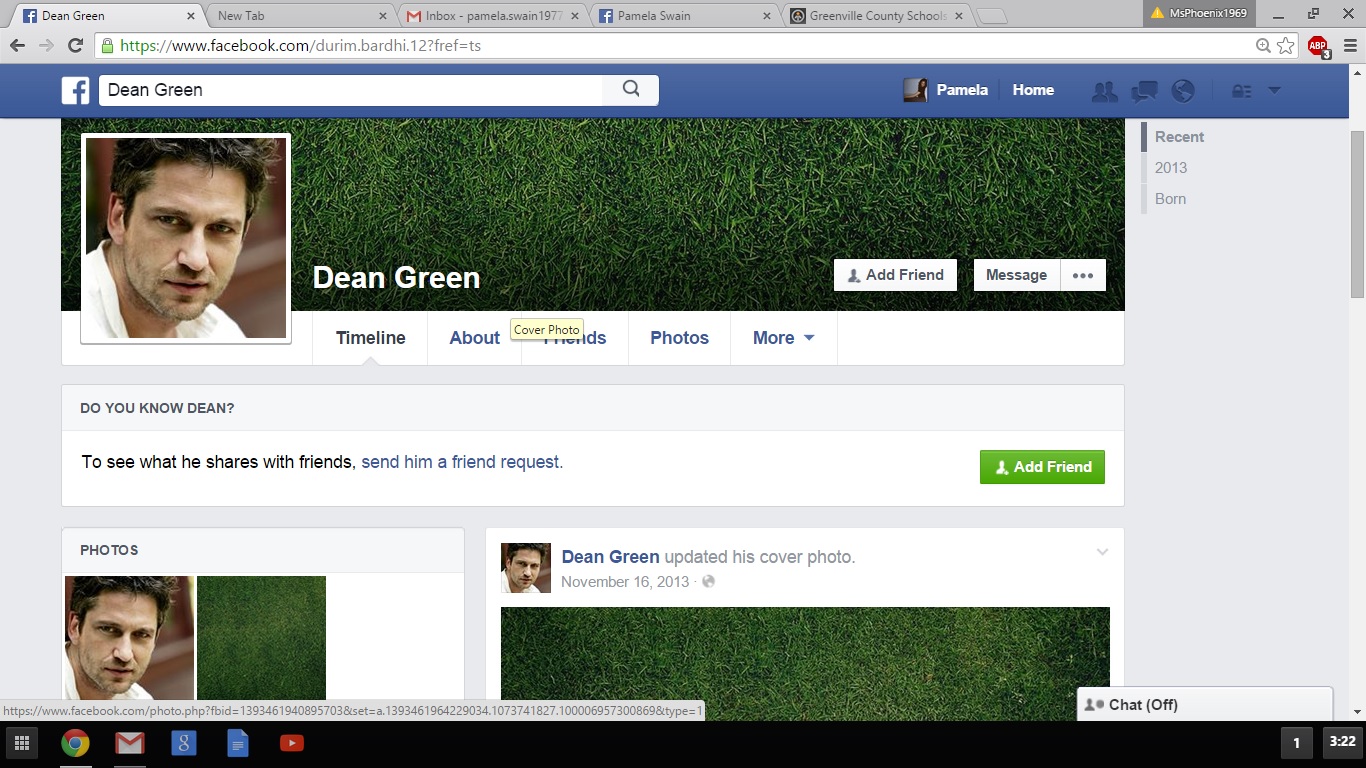Click the search magnifier button
Viewport: 1366px width, 768px height.
click(x=631, y=89)
